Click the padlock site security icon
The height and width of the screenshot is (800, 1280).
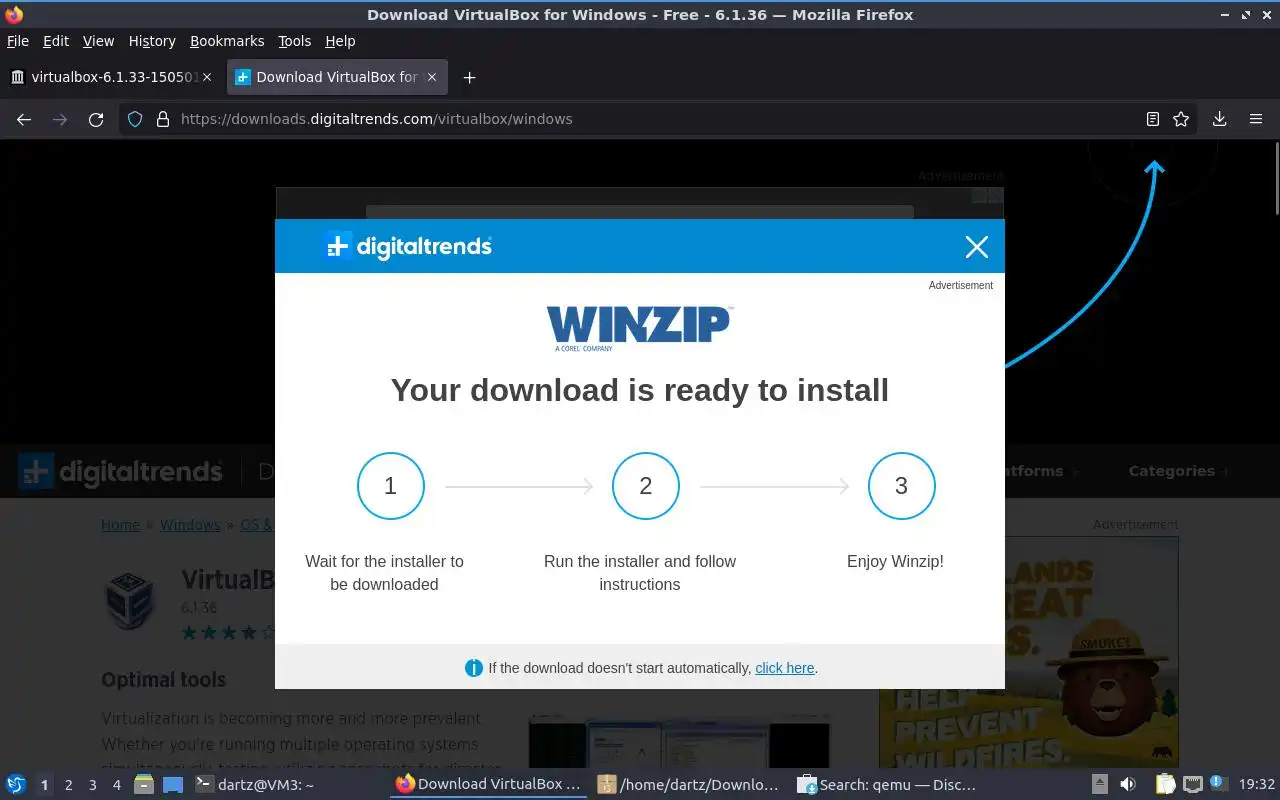click(x=163, y=119)
